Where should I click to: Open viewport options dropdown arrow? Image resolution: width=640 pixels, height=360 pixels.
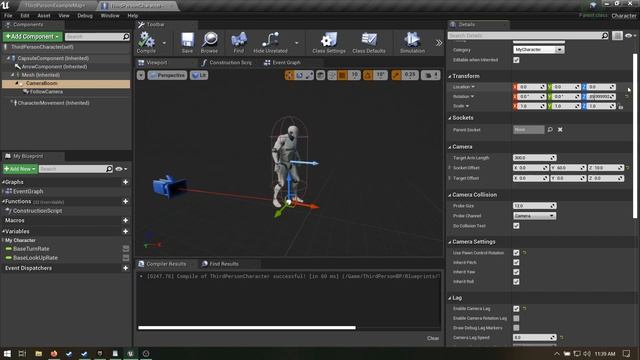141,75
